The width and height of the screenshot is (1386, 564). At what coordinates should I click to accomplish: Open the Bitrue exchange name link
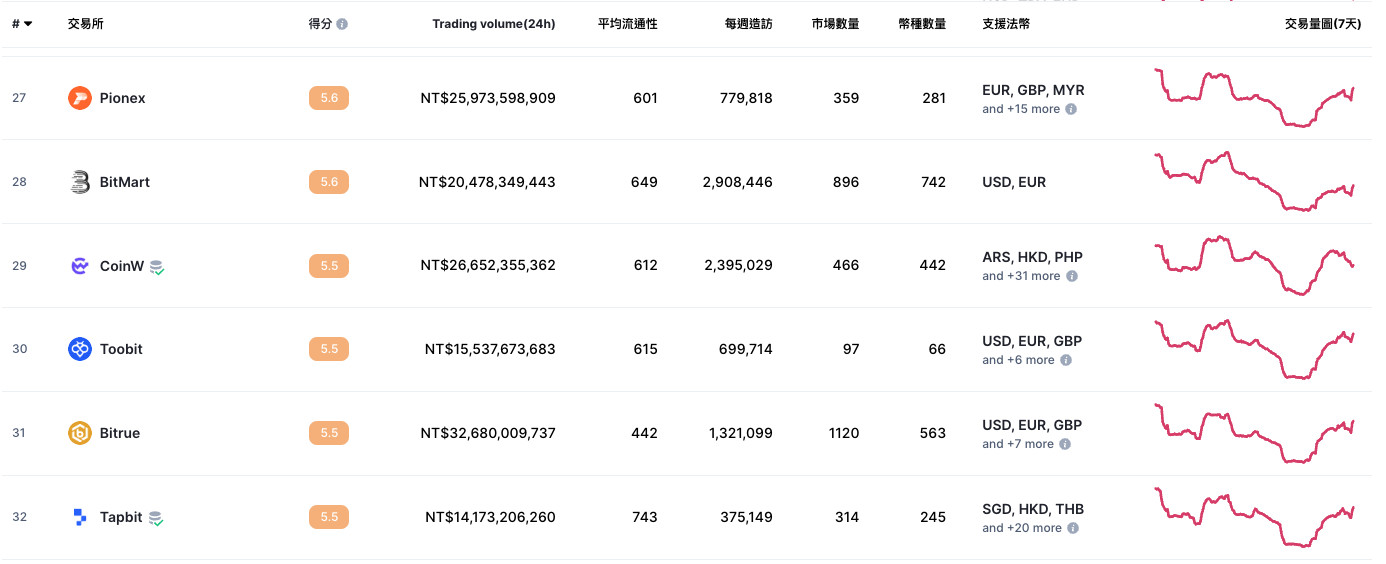point(120,433)
